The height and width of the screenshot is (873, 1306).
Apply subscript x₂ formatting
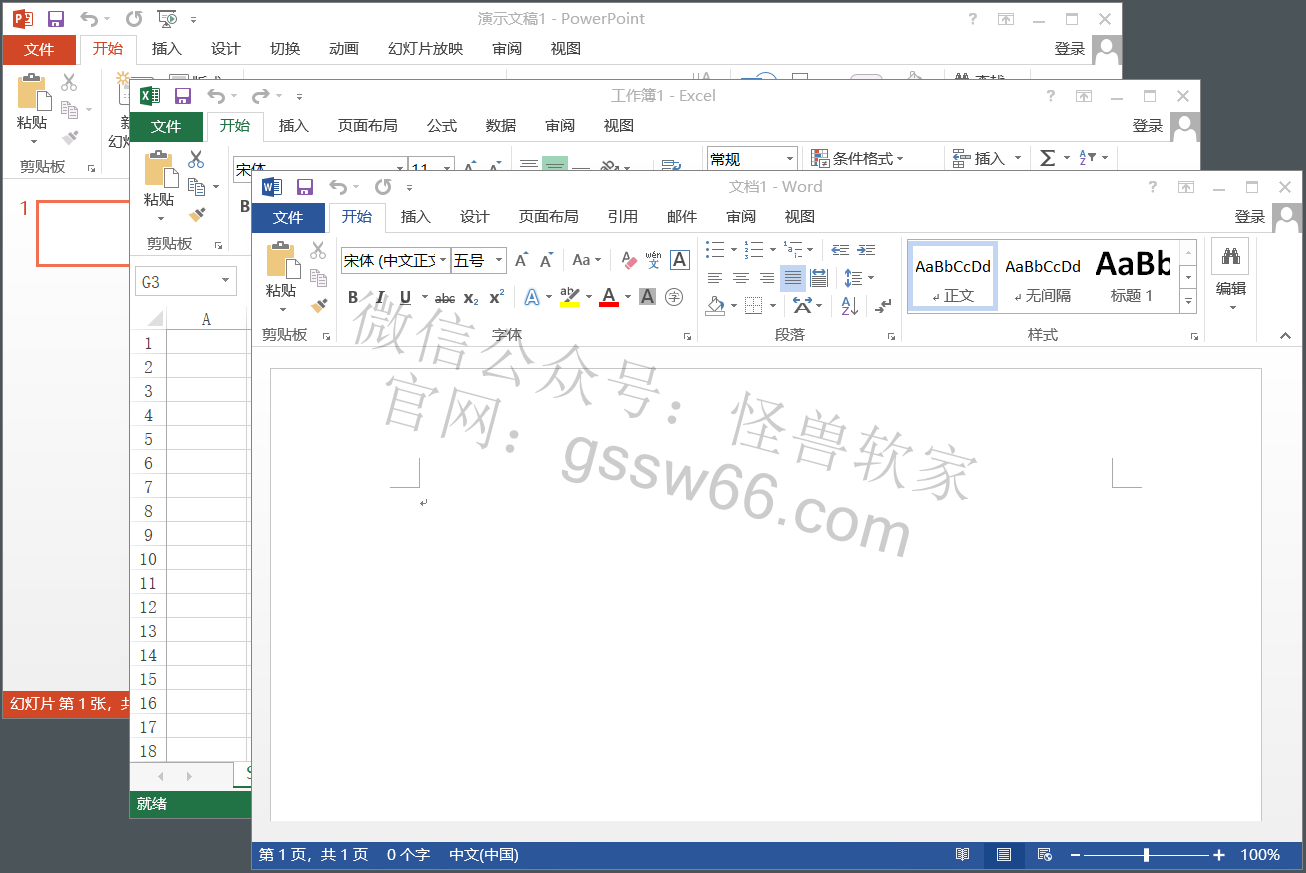pyautogui.click(x=471, y=298)
